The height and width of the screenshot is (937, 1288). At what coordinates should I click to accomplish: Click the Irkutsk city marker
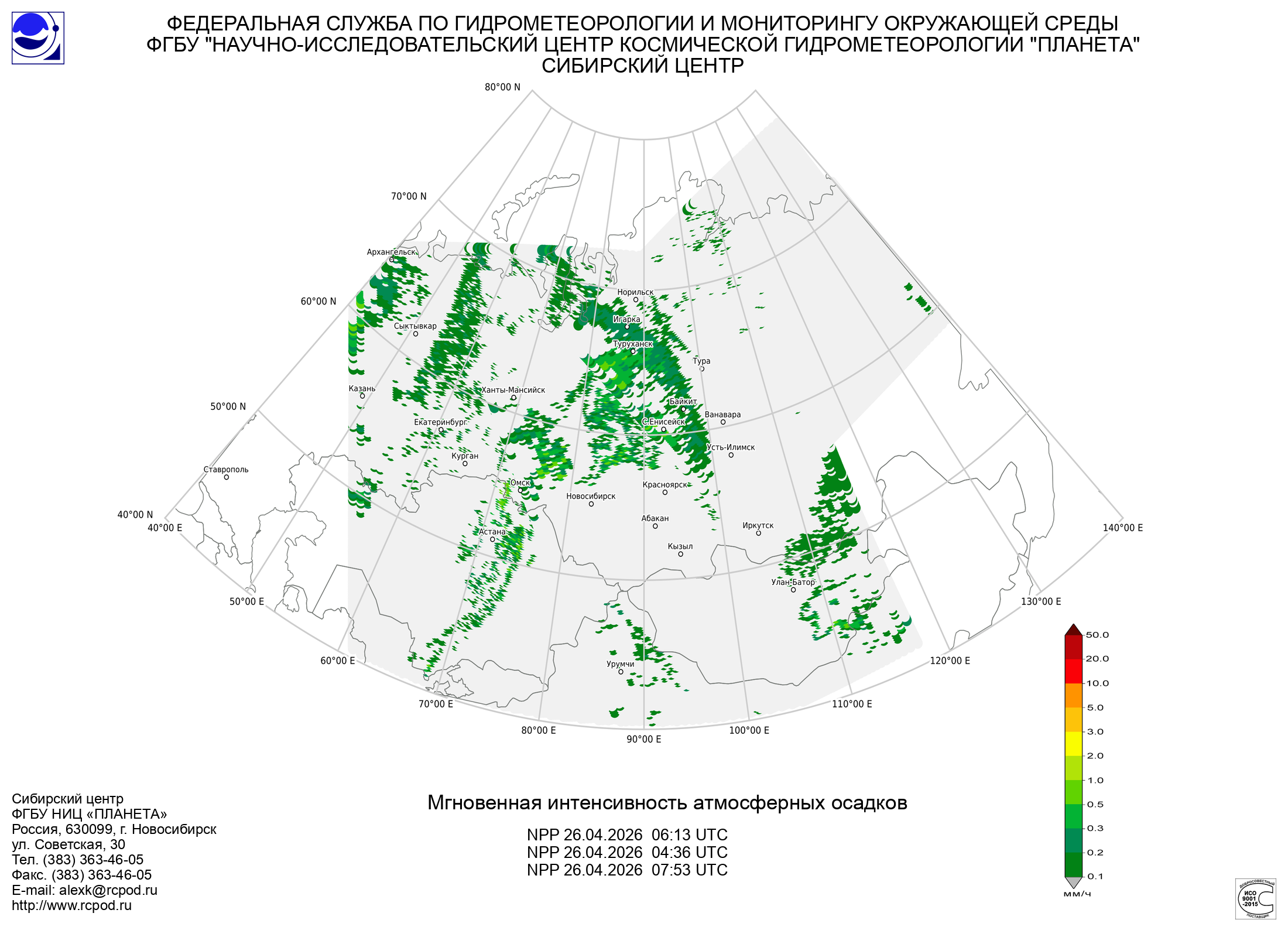coord(758,534)
